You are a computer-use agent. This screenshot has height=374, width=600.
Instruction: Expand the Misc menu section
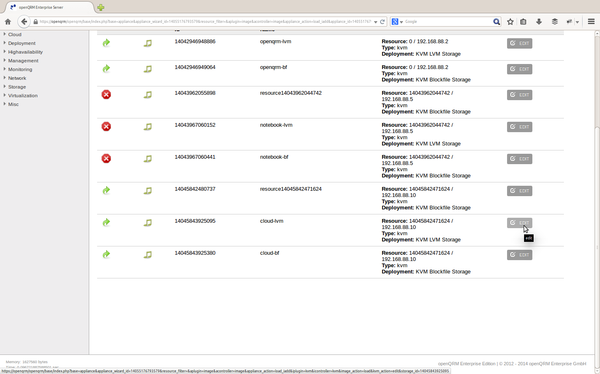pyautogui.click(x=13, y=104)
